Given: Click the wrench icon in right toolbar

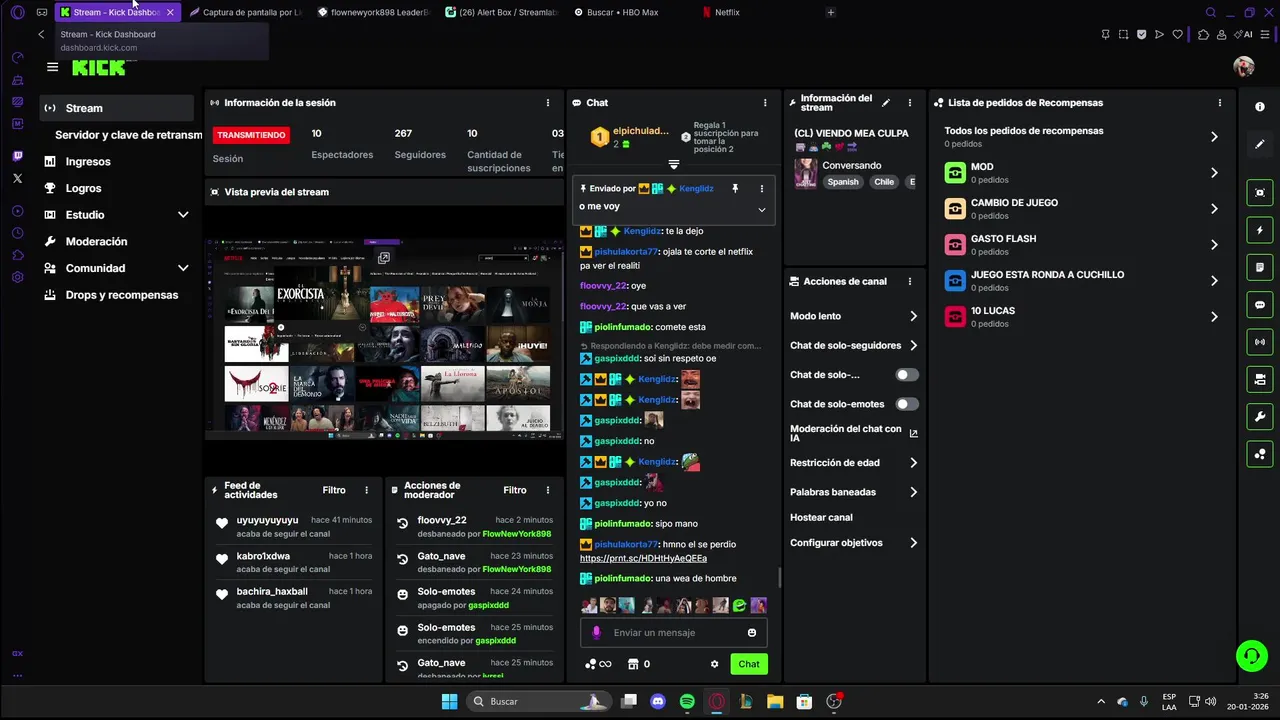Looking at the screenshot, I should point(1260,417).
